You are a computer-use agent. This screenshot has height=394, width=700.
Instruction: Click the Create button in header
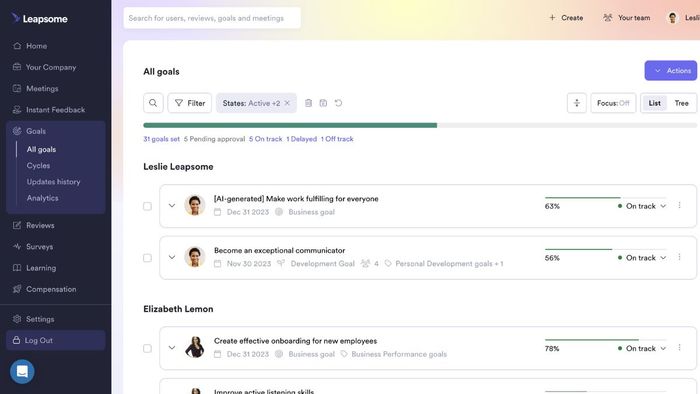pyautogui.click(x=566, y=18)
